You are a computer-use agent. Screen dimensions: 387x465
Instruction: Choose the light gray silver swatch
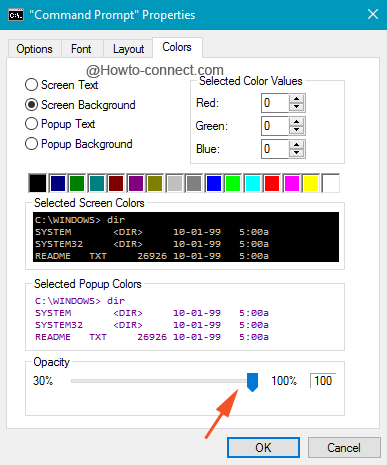click(x=175, y=183)
